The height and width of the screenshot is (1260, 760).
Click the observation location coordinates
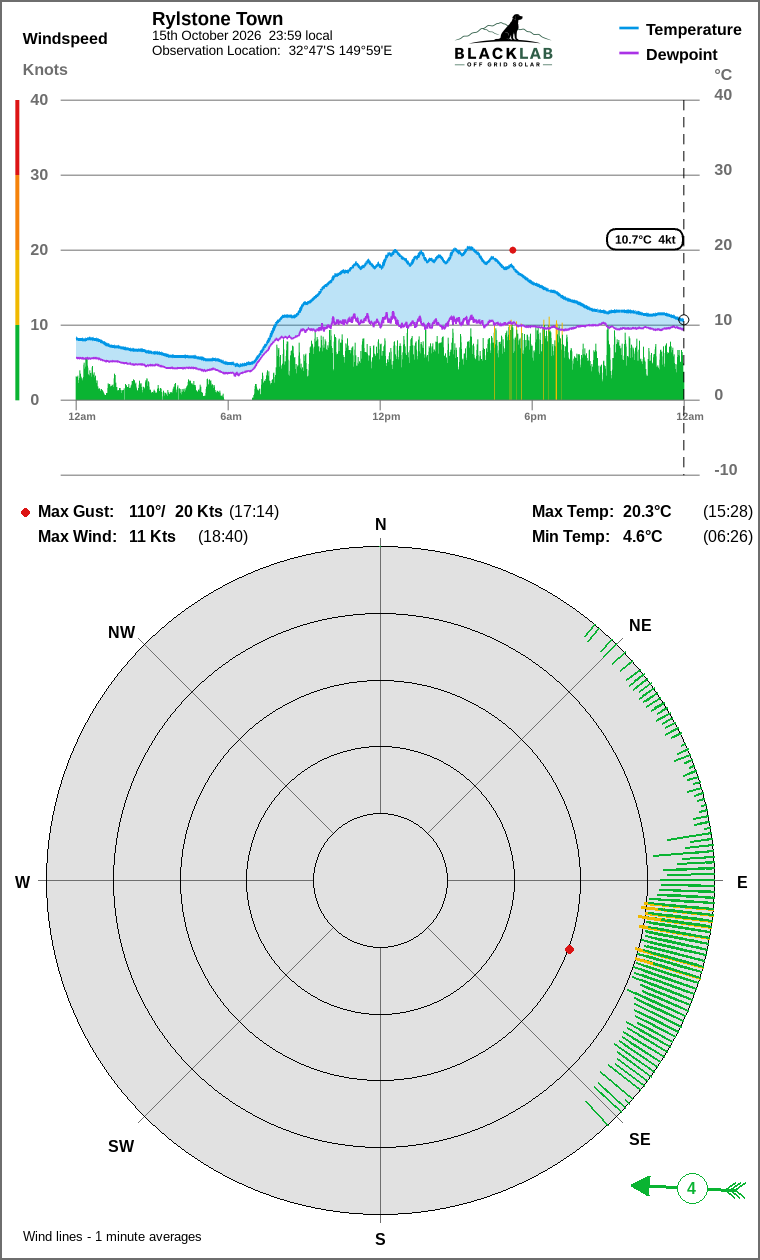point(340,50)
